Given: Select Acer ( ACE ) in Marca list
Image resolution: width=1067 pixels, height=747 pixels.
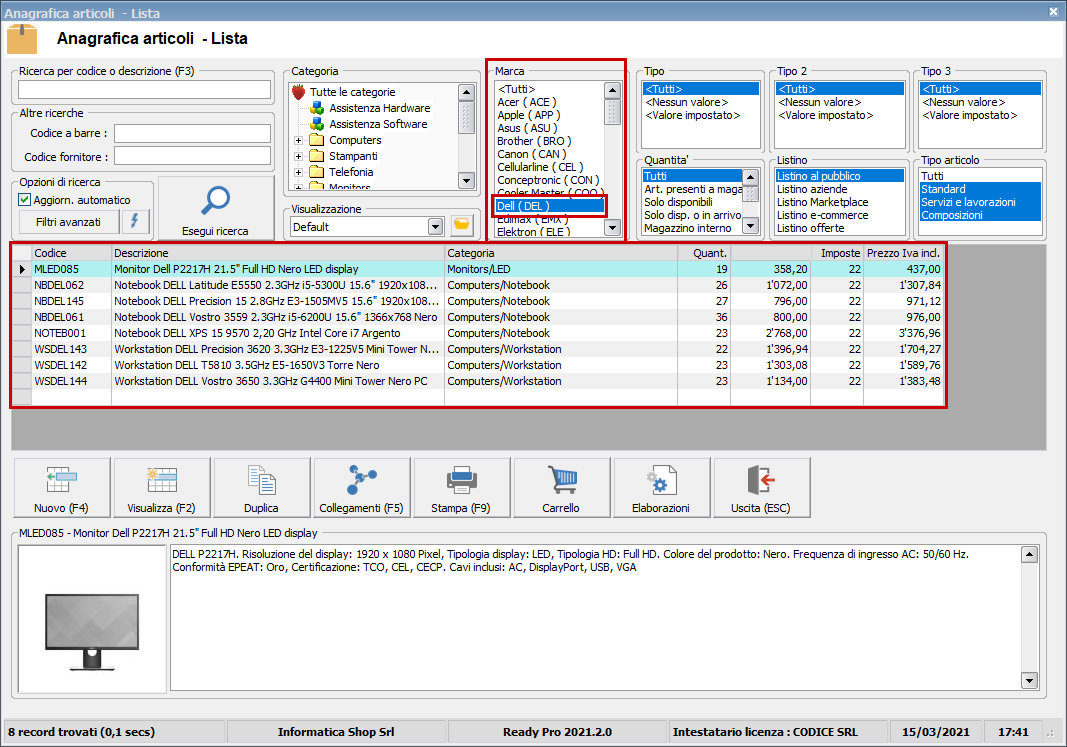Looking at the screenshot, I should (x=527, y=102).
